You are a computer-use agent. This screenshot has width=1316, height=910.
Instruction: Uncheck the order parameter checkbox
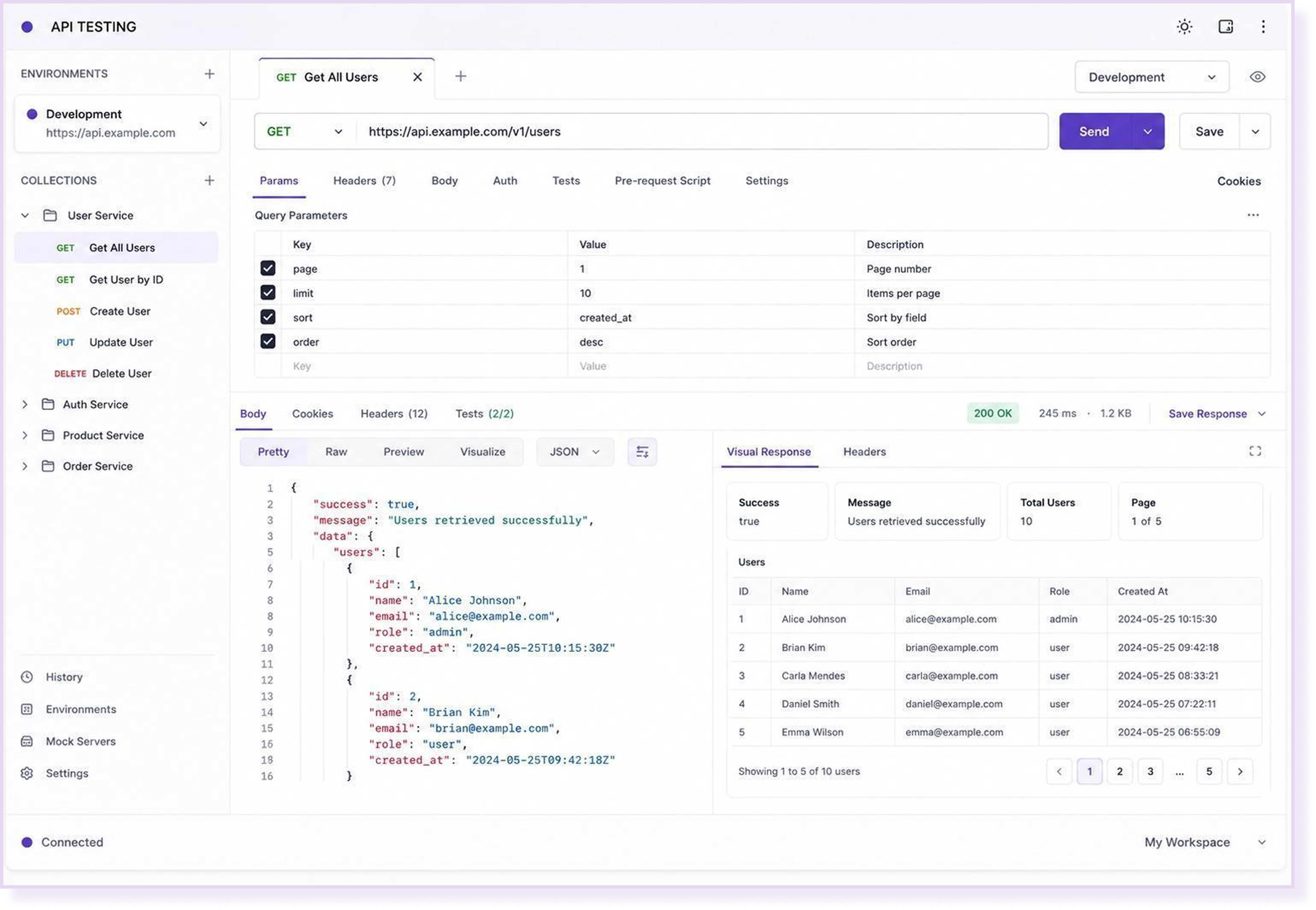pyautogui.click(x=268, y=341)
